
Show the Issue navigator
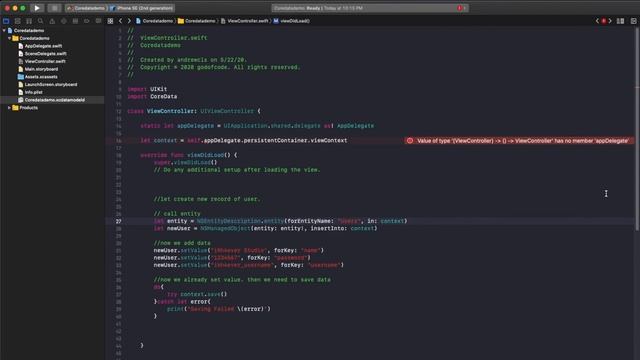coord(52,21)
